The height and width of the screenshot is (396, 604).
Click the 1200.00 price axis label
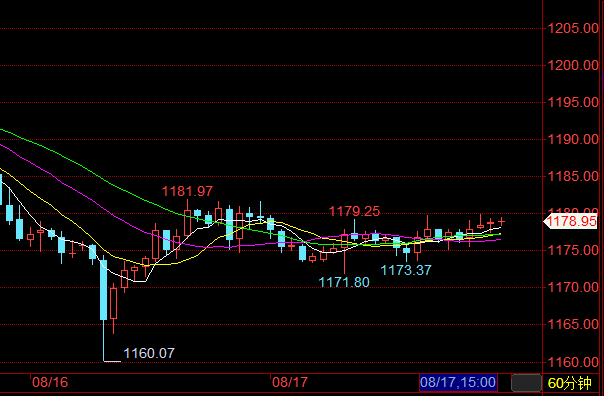coord(573,65)
